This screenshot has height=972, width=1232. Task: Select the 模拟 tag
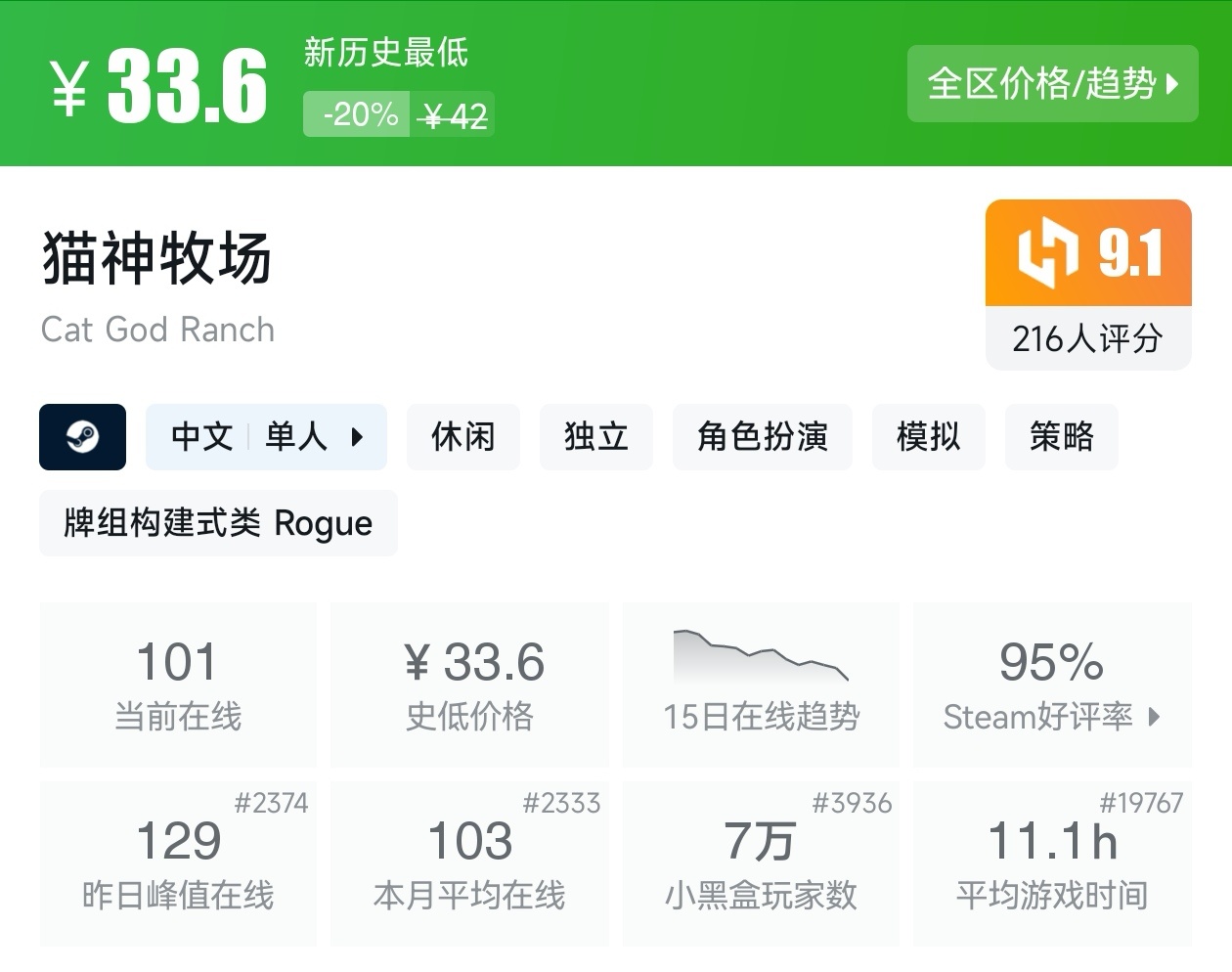tap(929, 436)
